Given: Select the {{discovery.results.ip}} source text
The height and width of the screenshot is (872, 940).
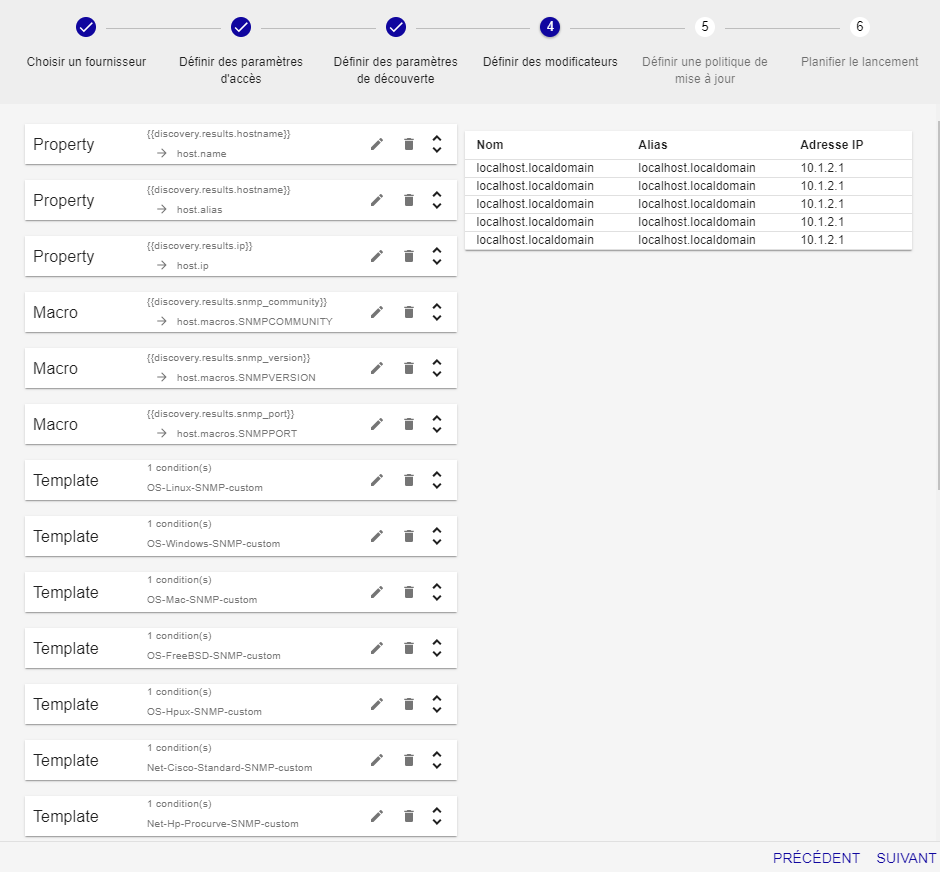Looking at the screenshot, I should tap(200, 246).
